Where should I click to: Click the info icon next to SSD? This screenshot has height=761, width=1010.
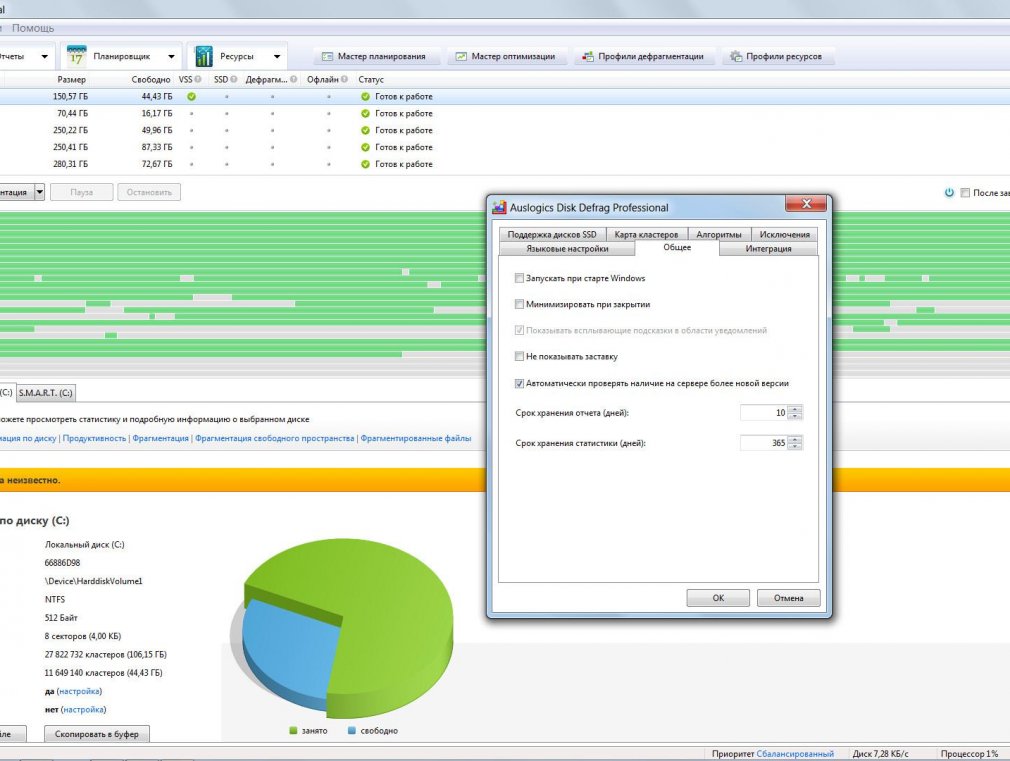[x=234, y=79]
